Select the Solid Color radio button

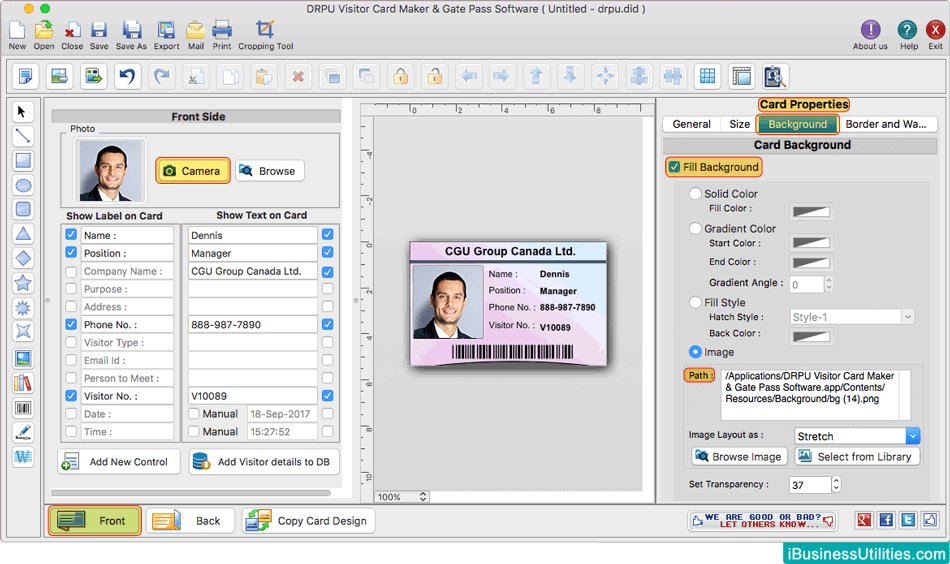click(x=695, y=193)
